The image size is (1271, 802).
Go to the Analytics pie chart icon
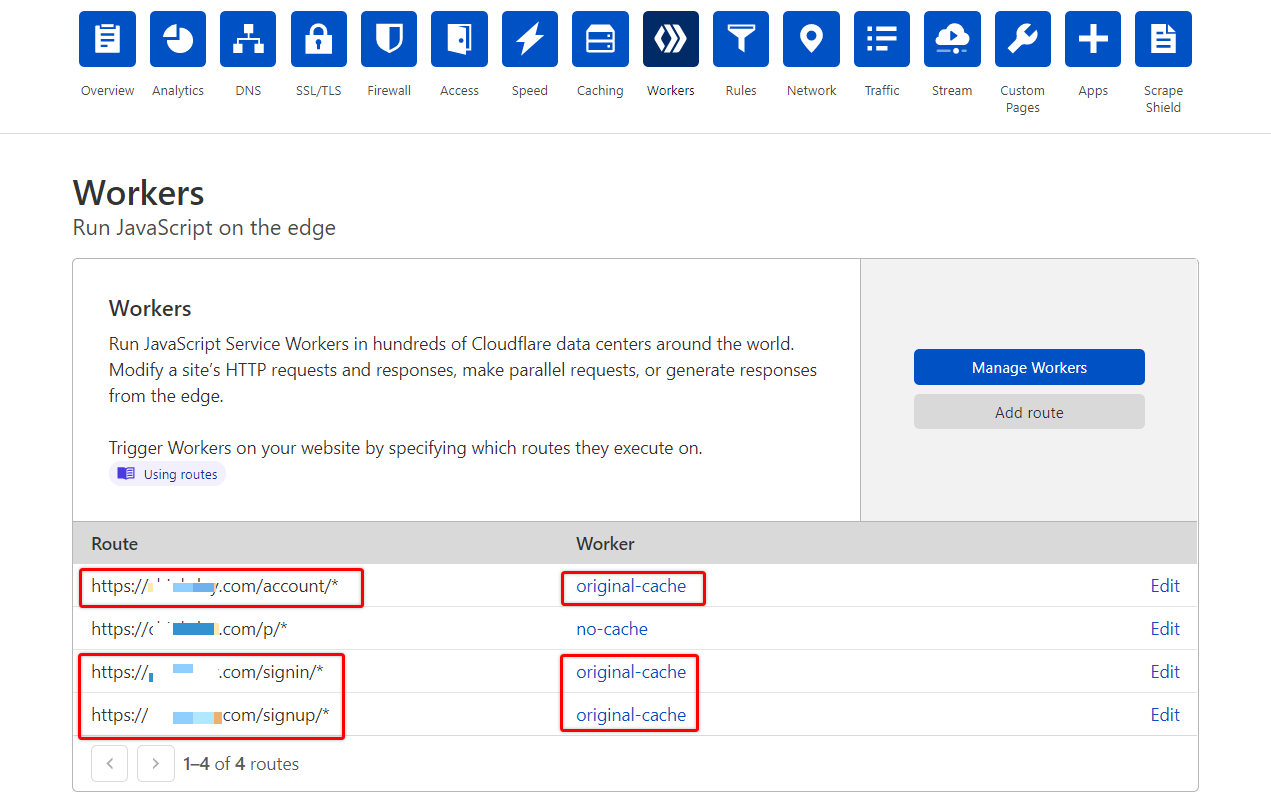pyautogui.click(x=178, y=39)
